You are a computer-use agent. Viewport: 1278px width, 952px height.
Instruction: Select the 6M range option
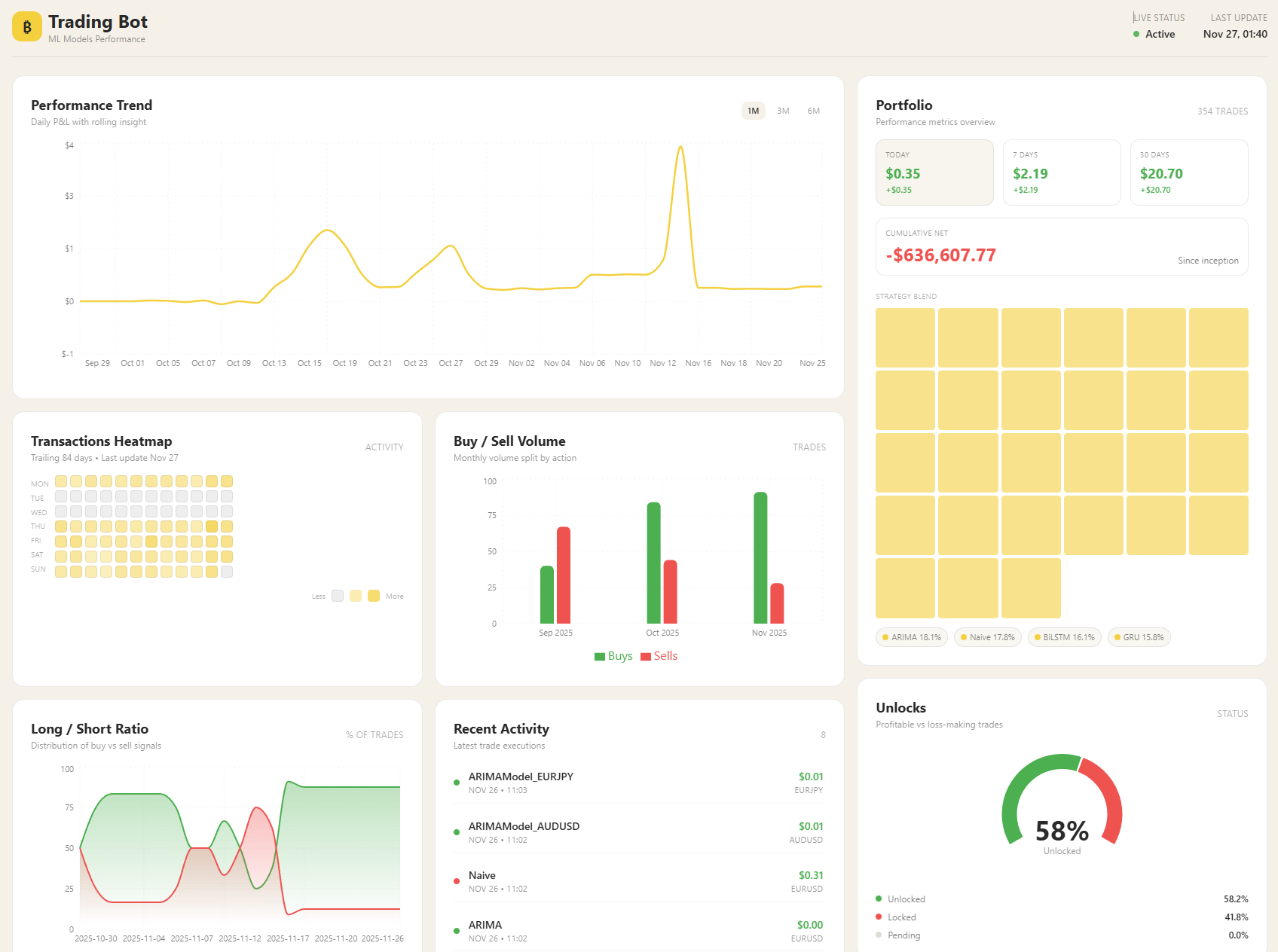click(813, 111)
